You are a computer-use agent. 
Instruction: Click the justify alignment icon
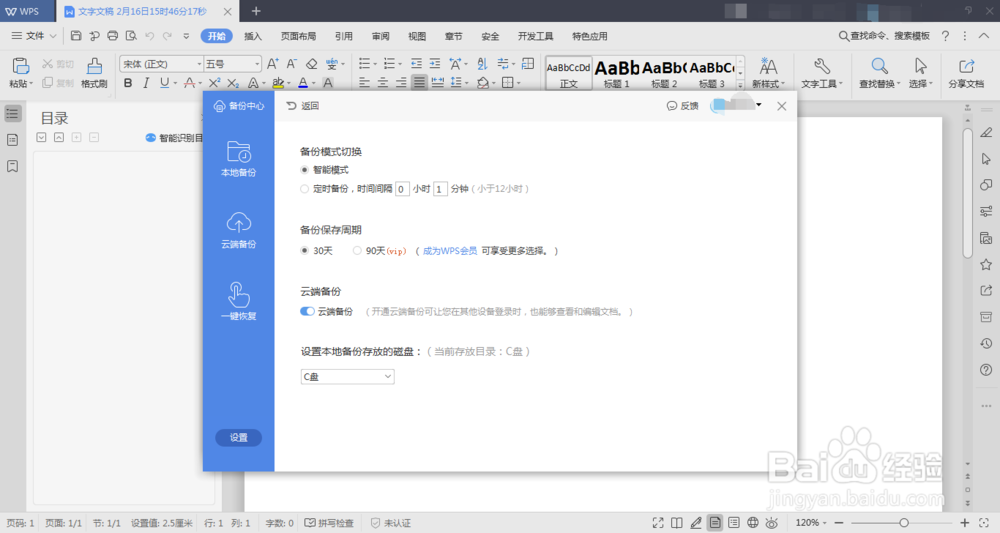[x=419, y=83]
